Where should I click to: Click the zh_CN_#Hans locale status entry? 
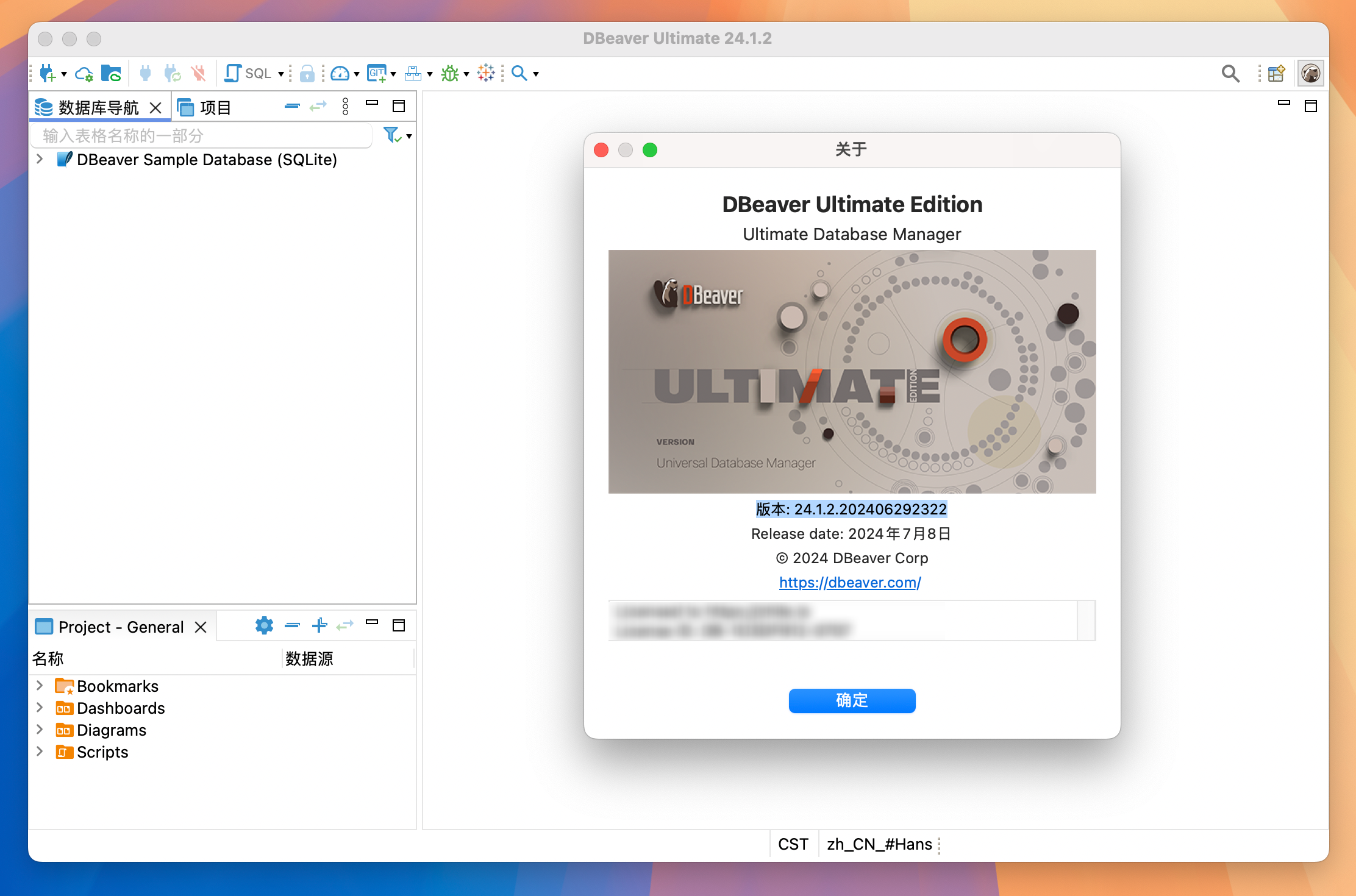(x=879, y=844)
